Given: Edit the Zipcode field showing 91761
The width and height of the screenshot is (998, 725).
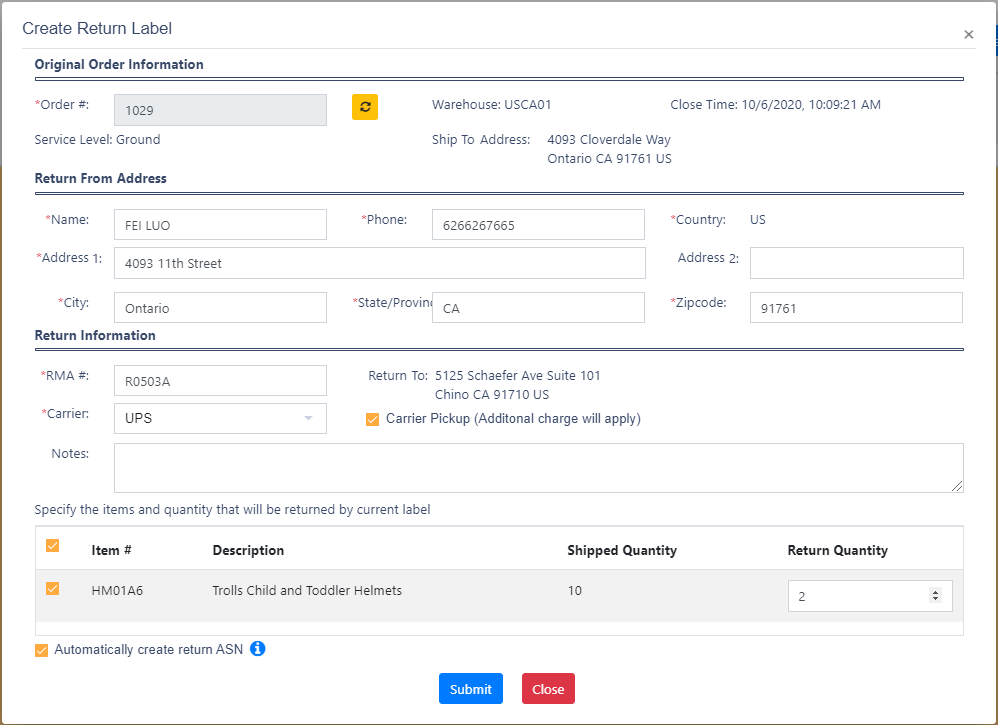Looking at the screenshot, I should [856, 307].
